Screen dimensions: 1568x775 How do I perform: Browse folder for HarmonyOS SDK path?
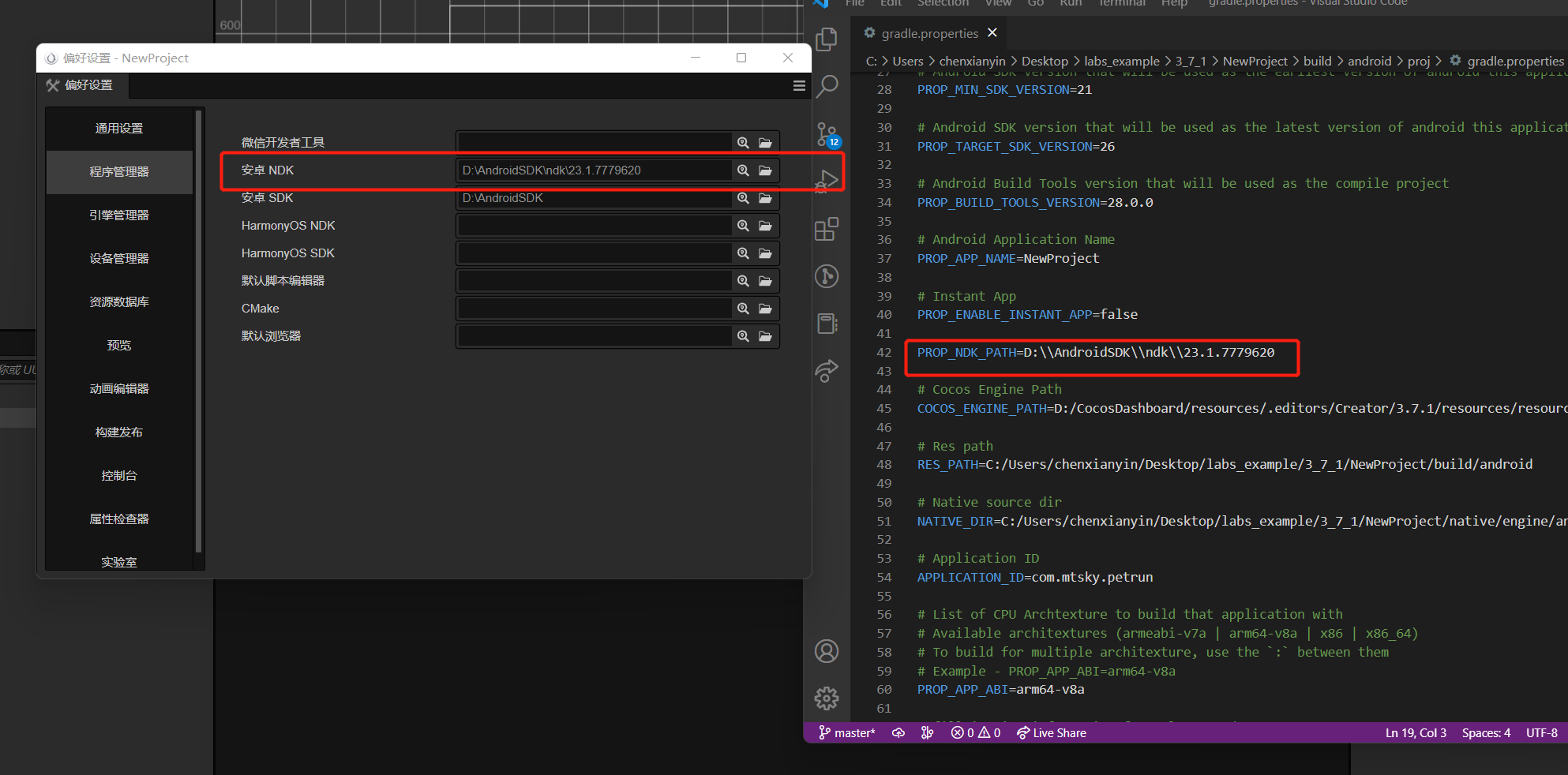(x=765, y=253)
